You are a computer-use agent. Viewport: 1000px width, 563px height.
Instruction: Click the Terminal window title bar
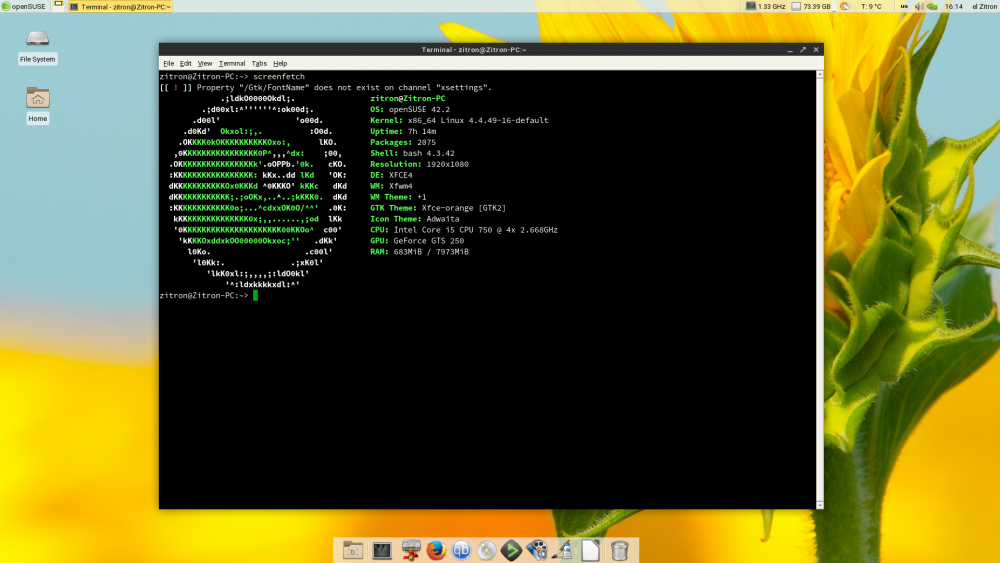tap(473, 50)
